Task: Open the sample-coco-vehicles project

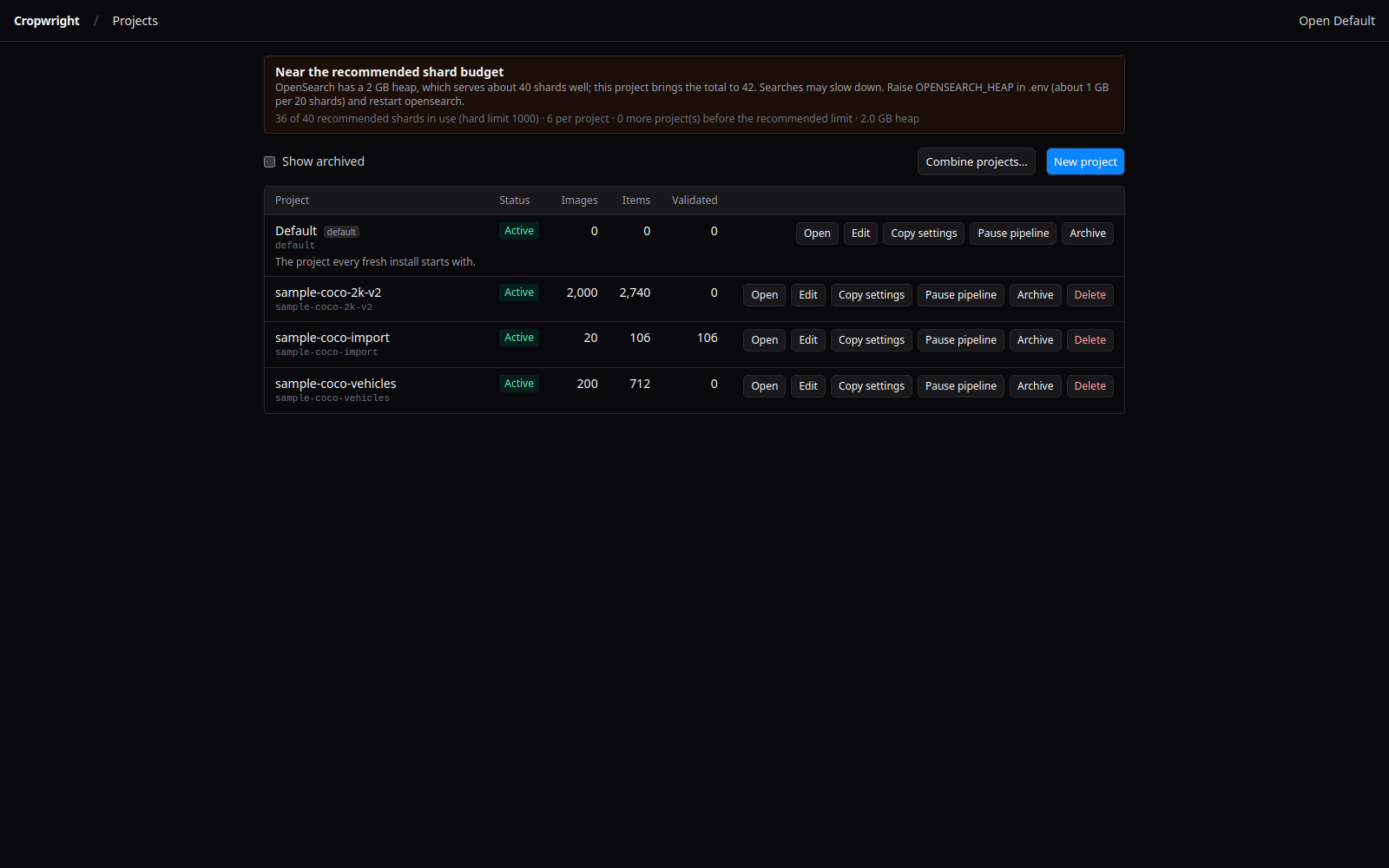Action: (764, 386)
